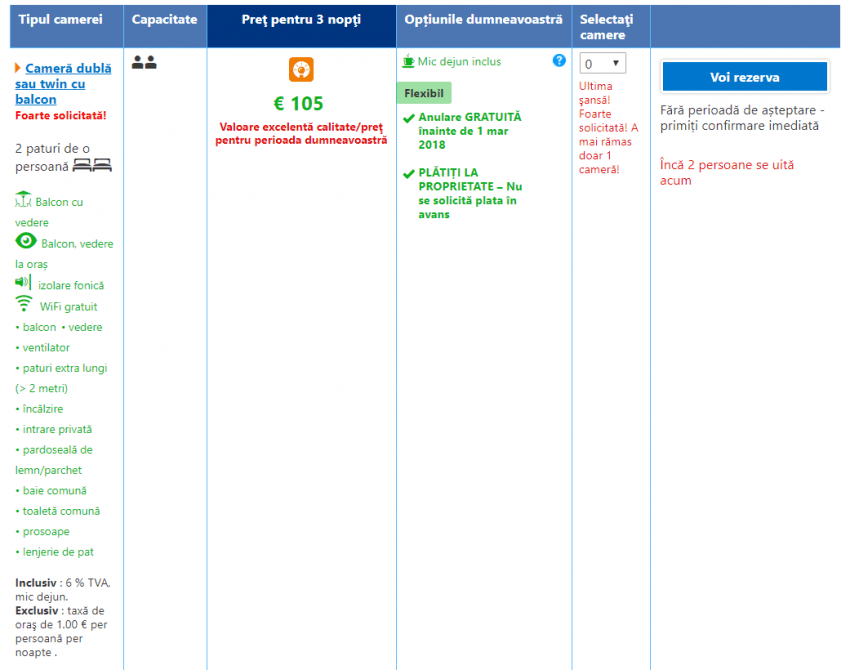Click the blue question mark help icon
The image size is (850, 670).
pos(559,61)
